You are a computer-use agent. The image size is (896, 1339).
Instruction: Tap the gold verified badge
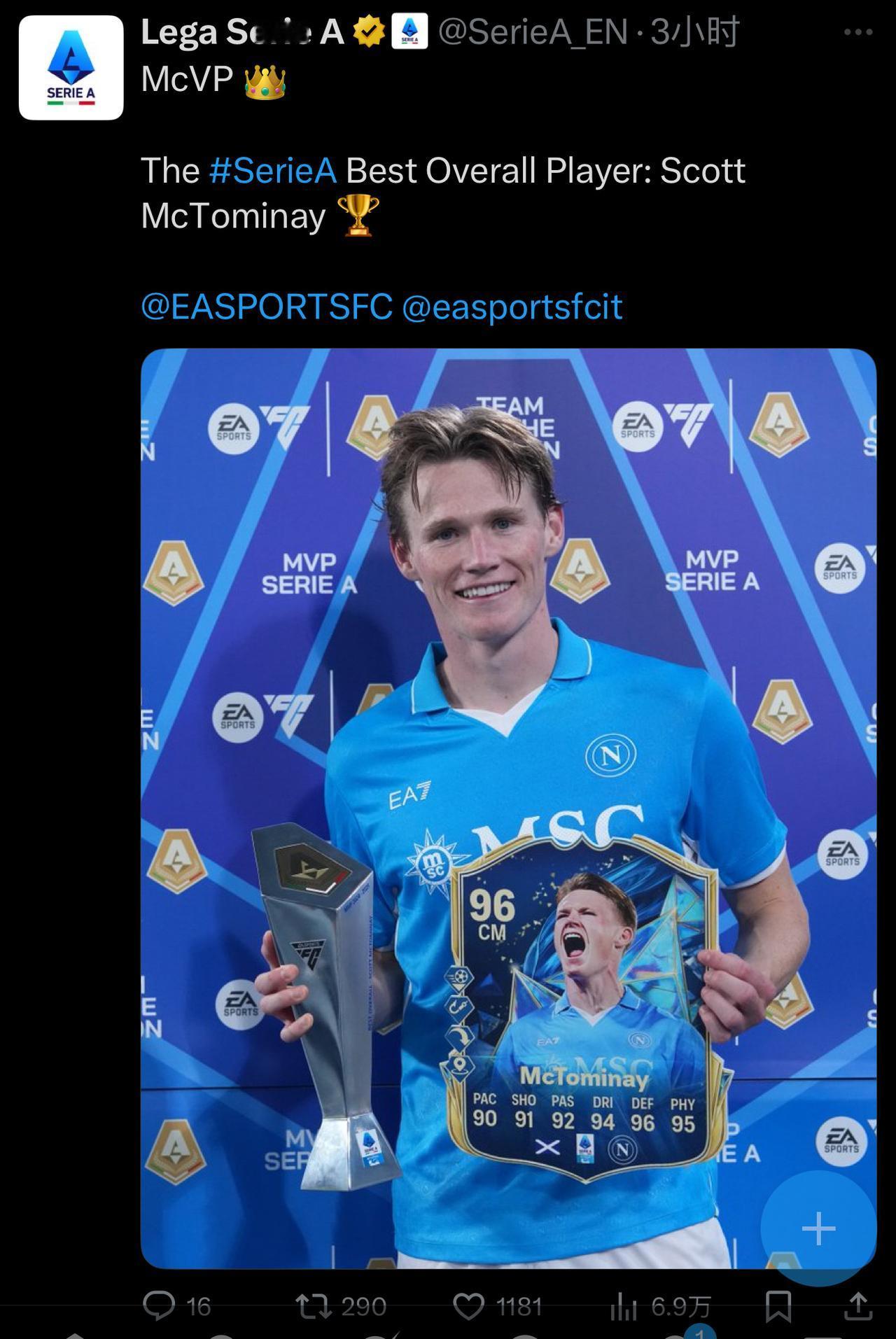click(x=368, y=32)
